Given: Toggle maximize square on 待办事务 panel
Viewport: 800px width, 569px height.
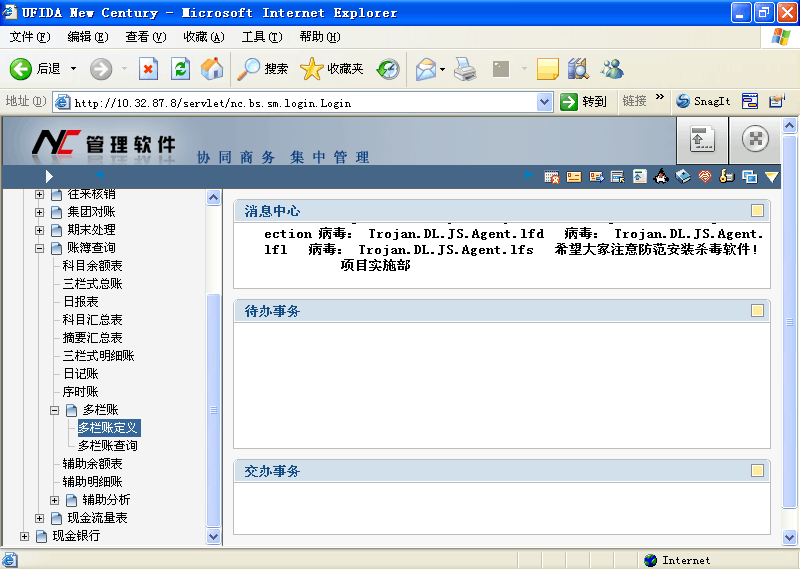Looking at the screenshot, I should point(757,311).
